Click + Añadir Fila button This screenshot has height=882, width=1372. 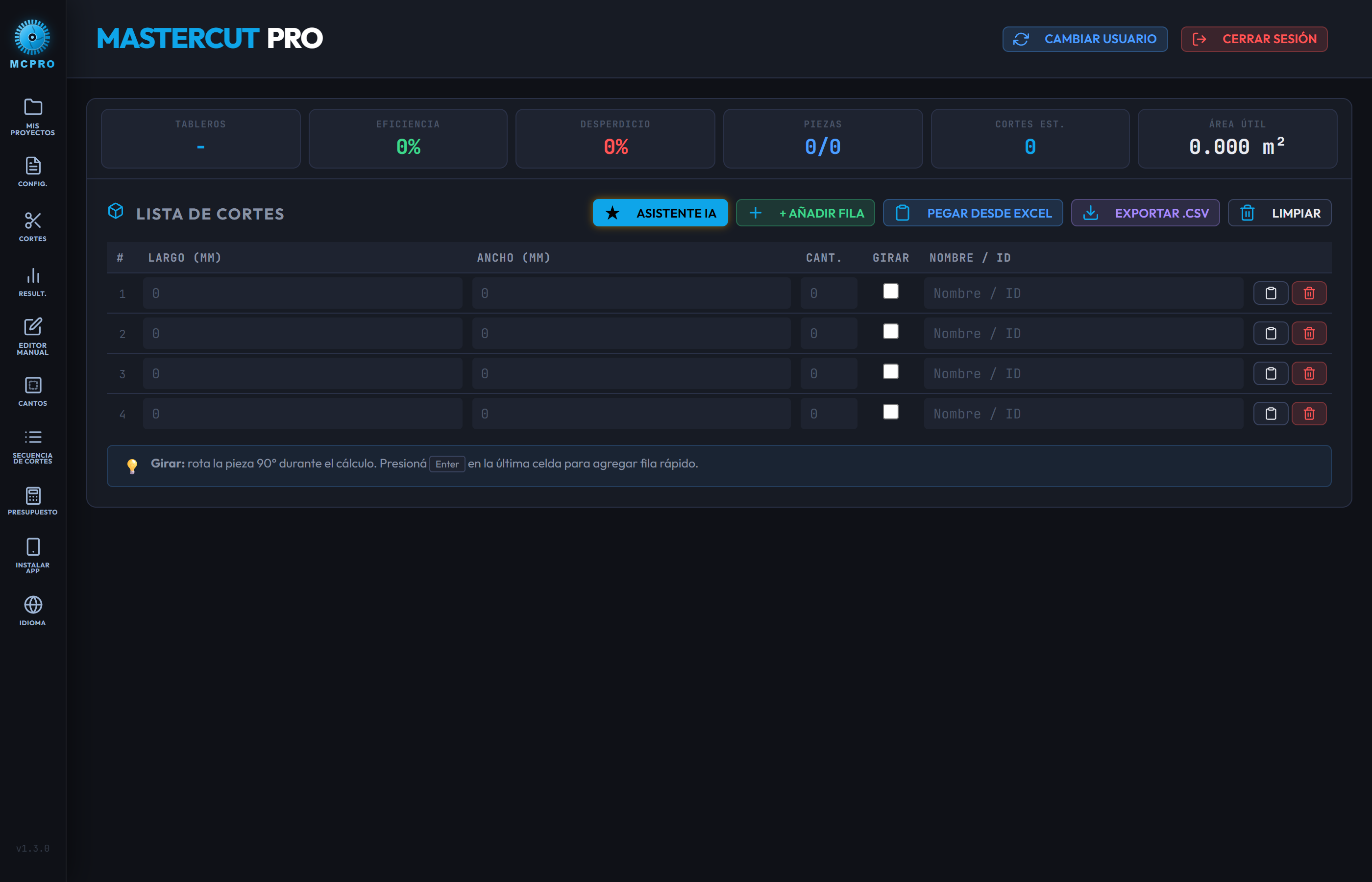click(x=805, y=213)
